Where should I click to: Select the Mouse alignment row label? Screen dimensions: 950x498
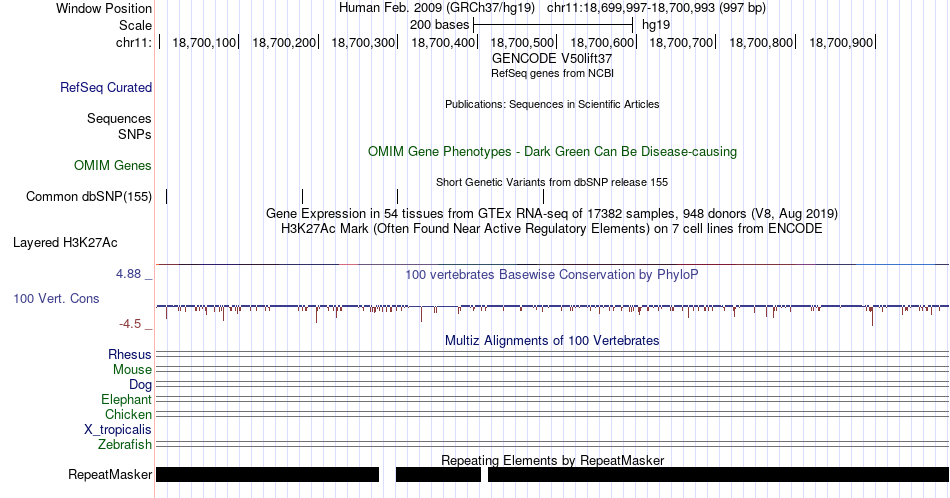click(x=132, y=370)
